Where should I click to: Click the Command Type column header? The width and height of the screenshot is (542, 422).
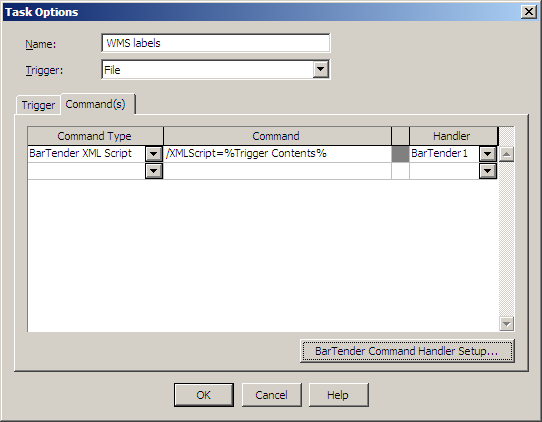tap(95, 136)
